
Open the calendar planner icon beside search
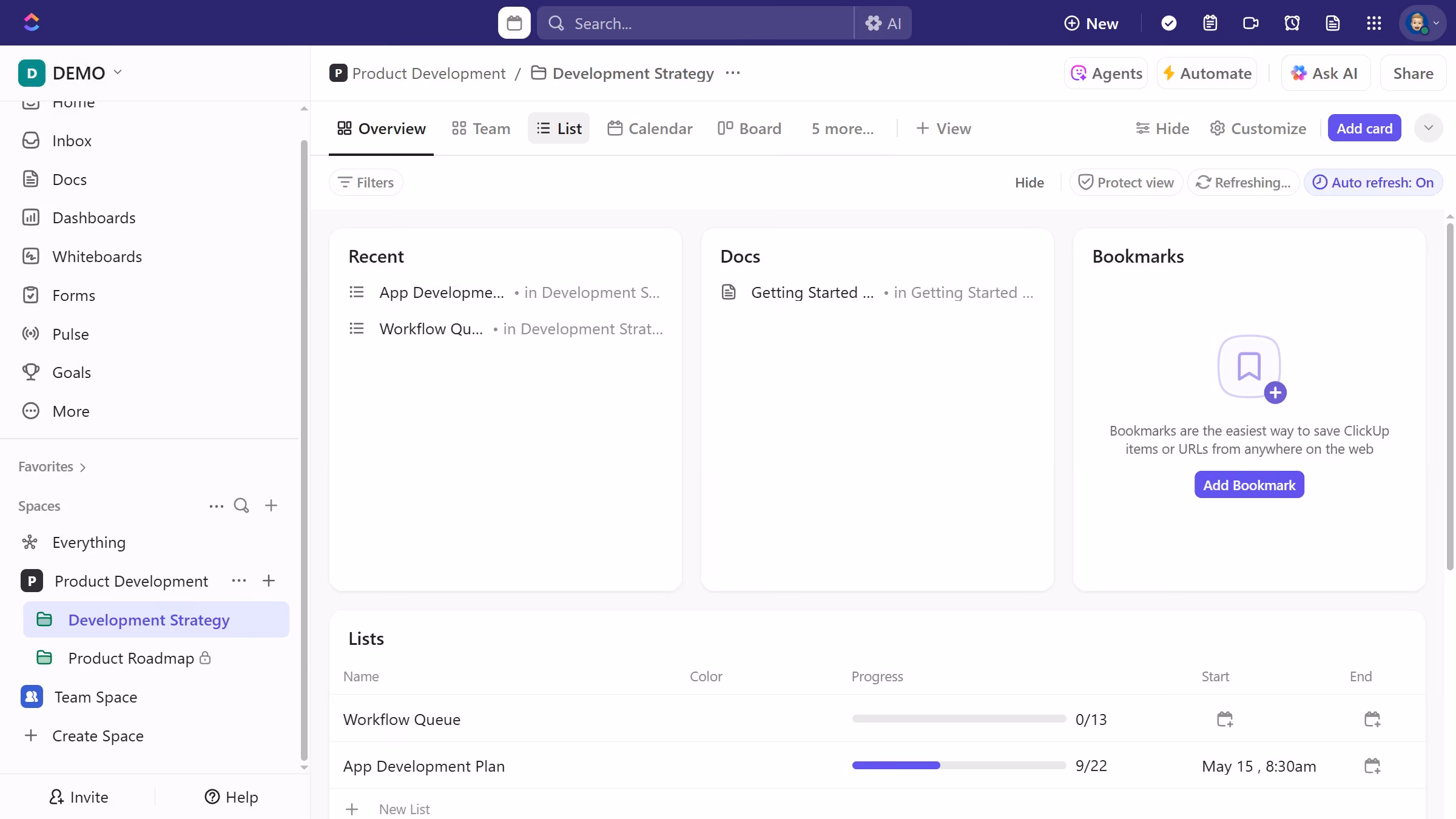[514, 23]
